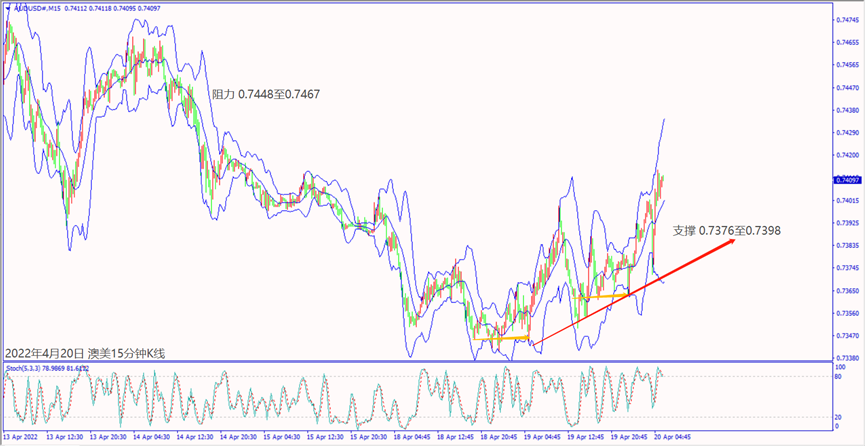Click the 0.74655 price axis label
865x446 pixels.
click(845, 43)
